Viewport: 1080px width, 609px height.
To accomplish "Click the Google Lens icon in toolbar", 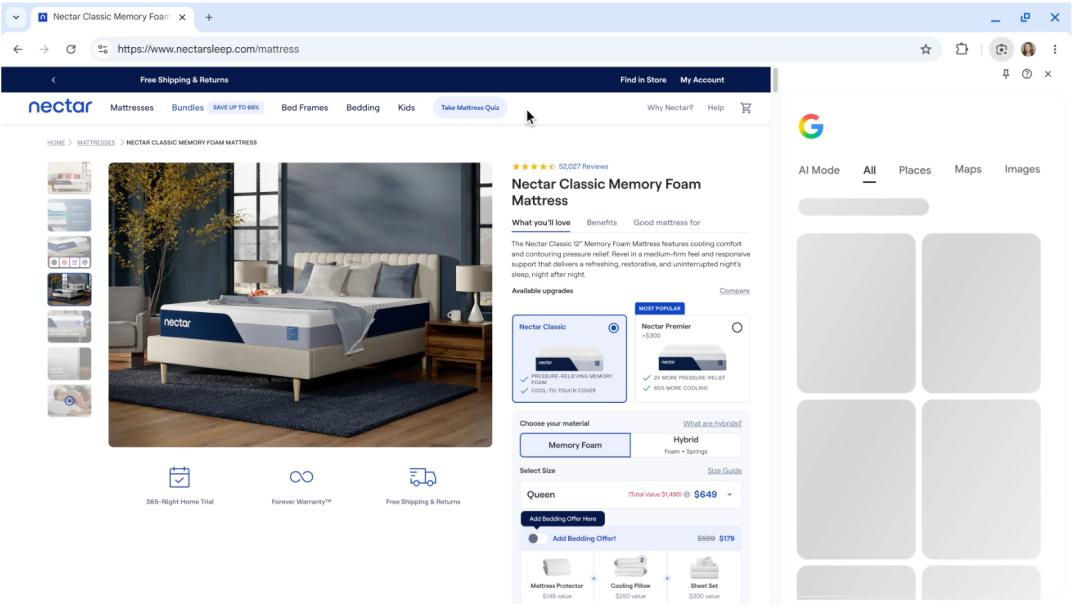I will tap(1001, 49).
